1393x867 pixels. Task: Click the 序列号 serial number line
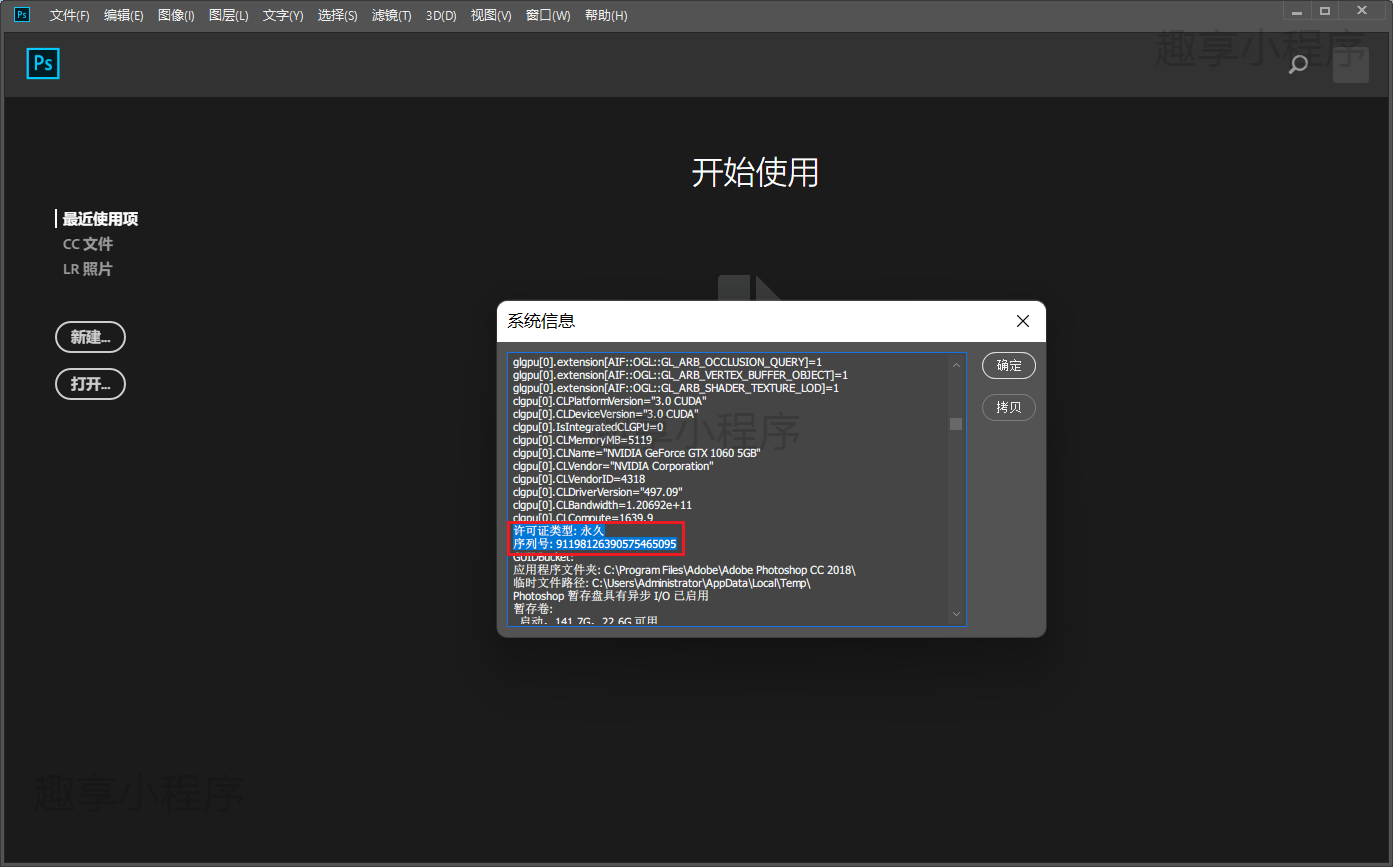[595, 544]
